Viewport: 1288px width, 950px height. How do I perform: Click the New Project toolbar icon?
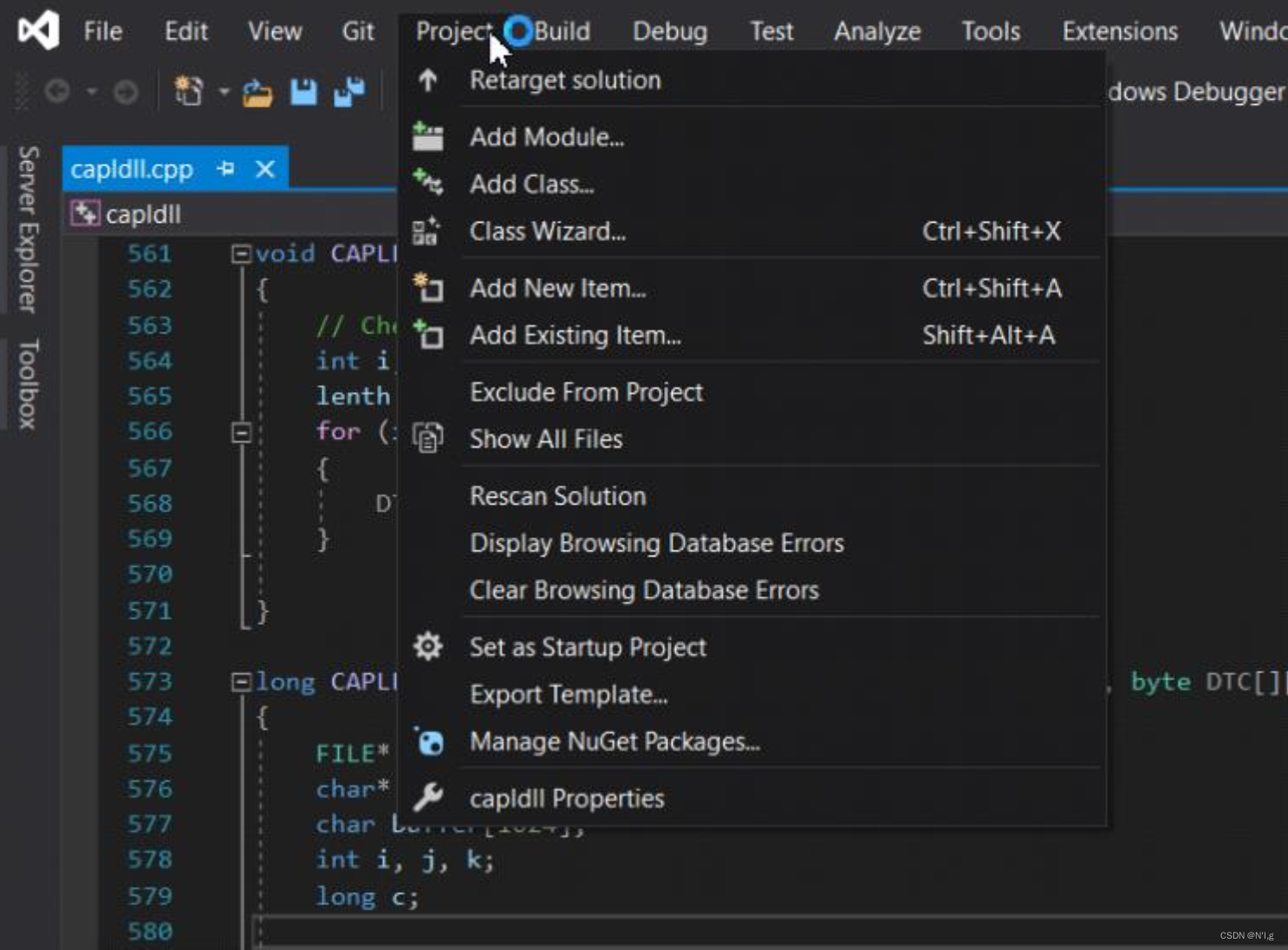coord(188,91)
